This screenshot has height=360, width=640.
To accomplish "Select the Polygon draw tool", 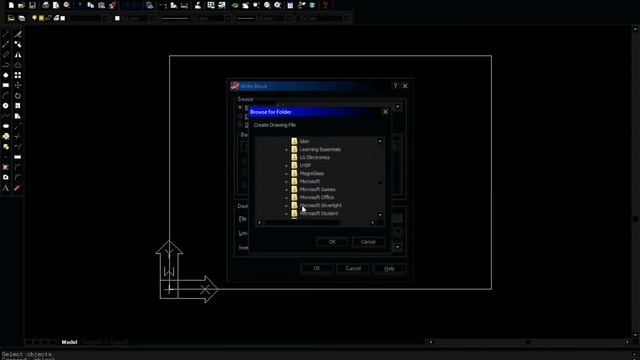I will click(x=6, y=75).
